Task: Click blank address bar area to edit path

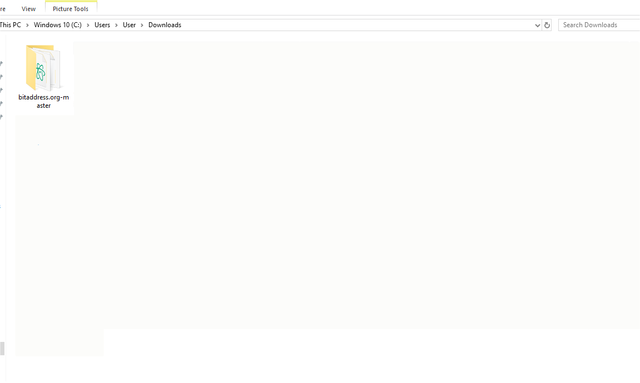Action: pyautogui.click(x=355, y=25)
